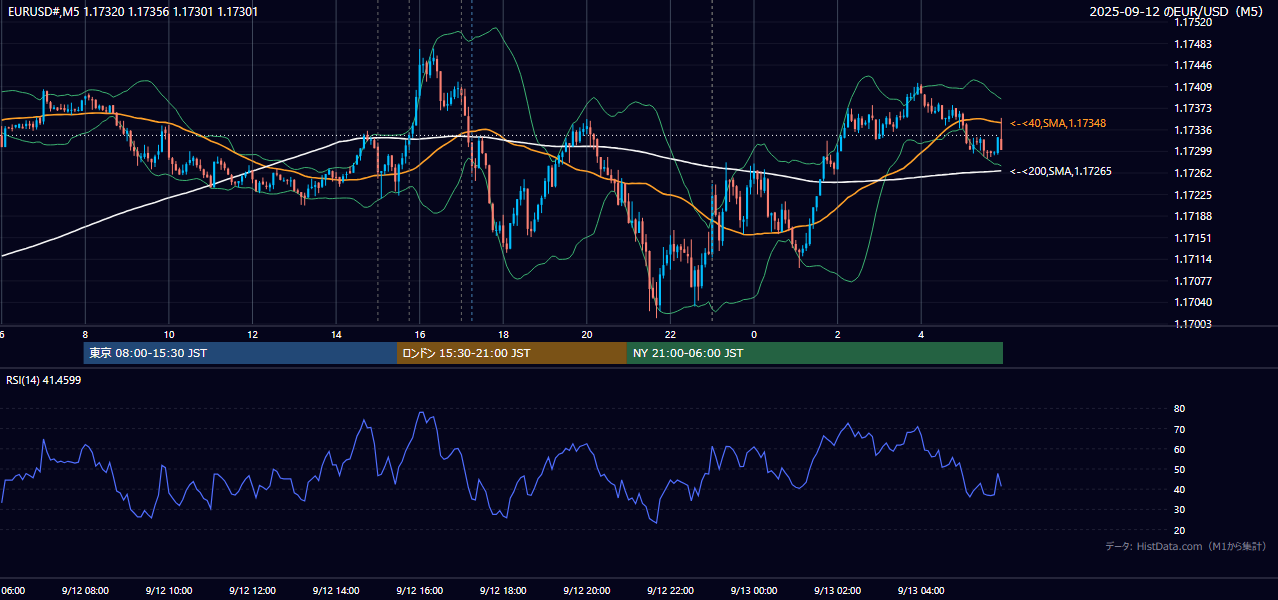Click the 1.17151 price axis label

tap(1193, 238)
